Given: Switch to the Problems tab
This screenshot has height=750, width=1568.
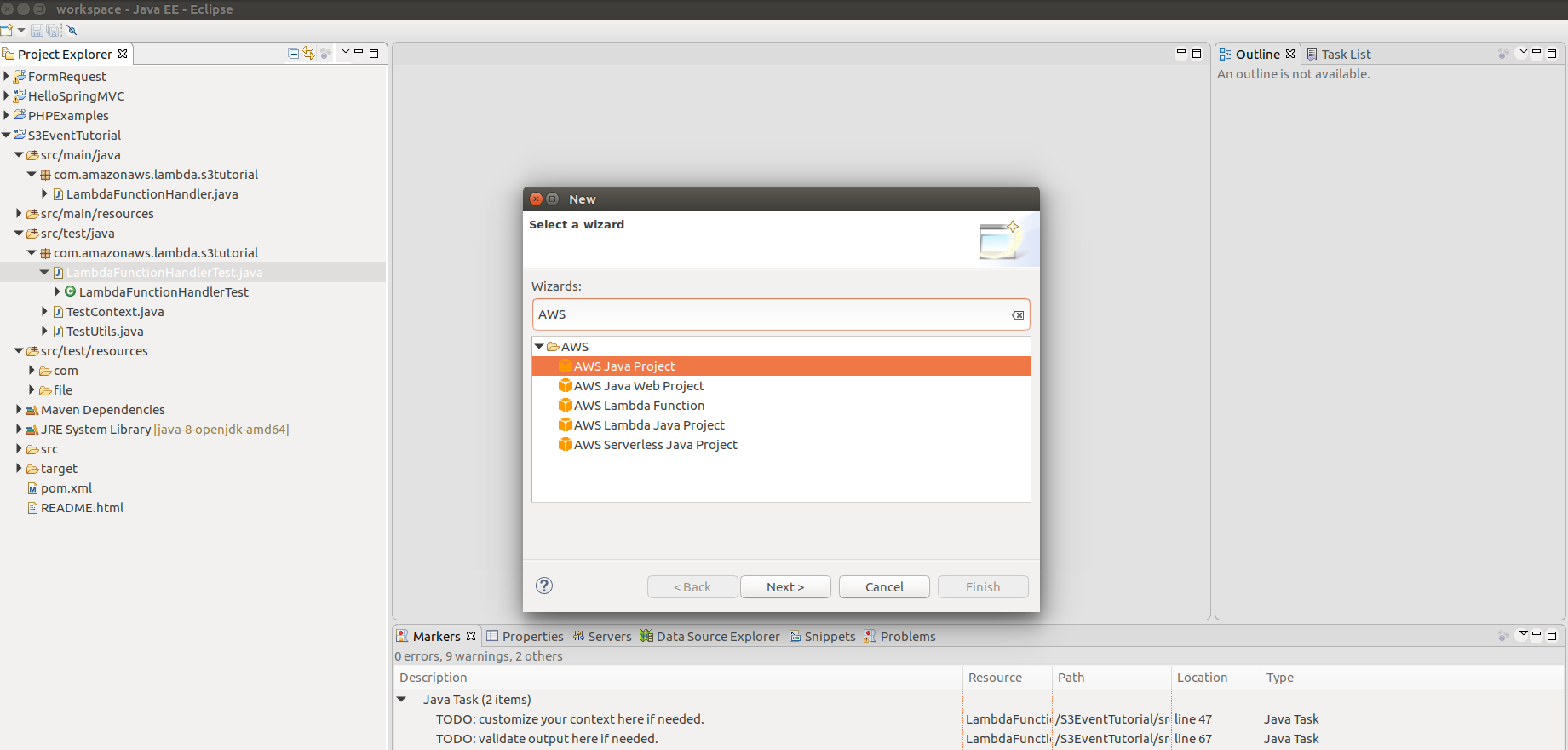Looking at the screenshot, I should pyautogui.click(x=899, y=636).
